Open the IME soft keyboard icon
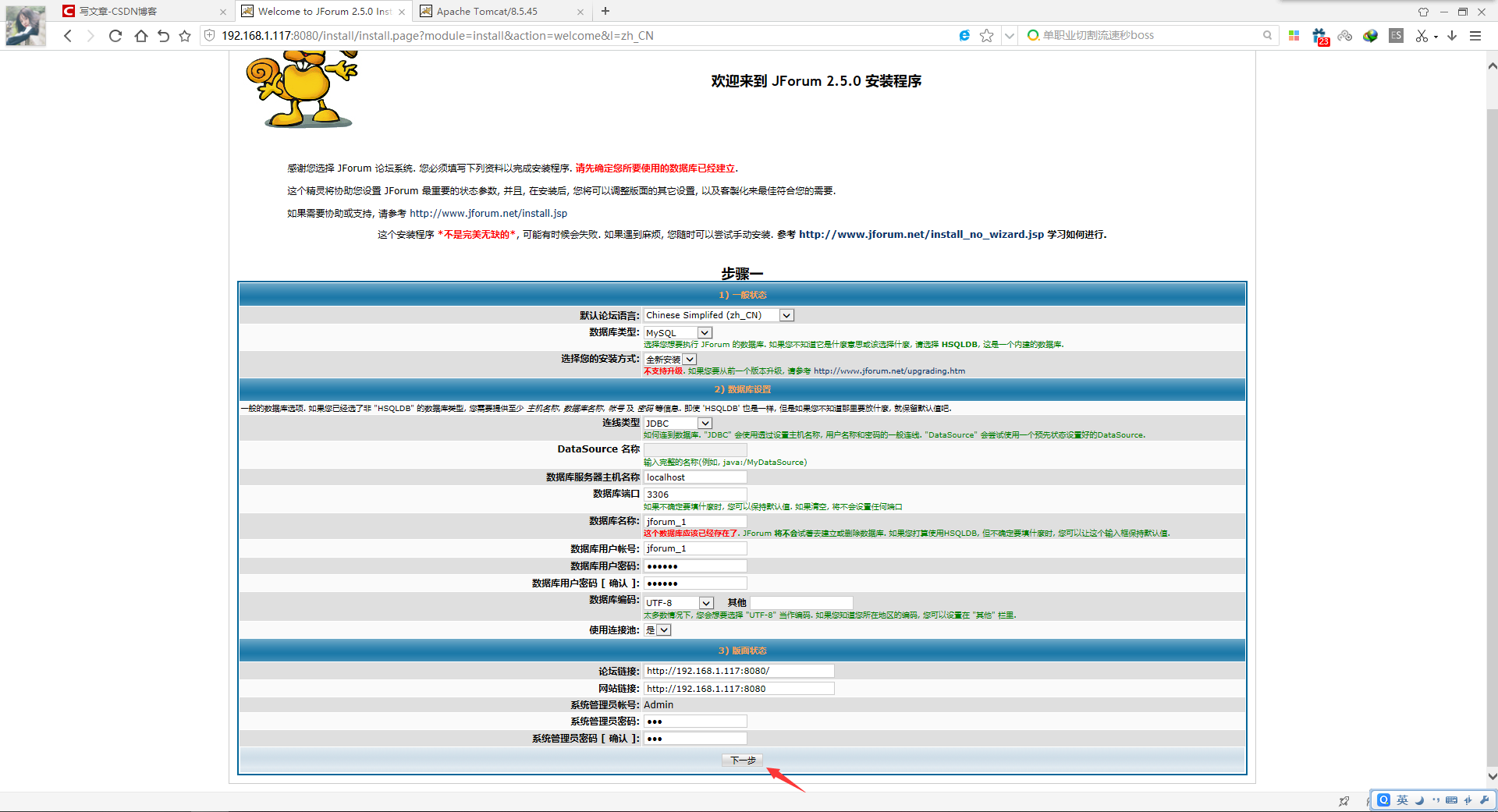The width and height of the screenshot is (1498, 812). (1452, 800)
